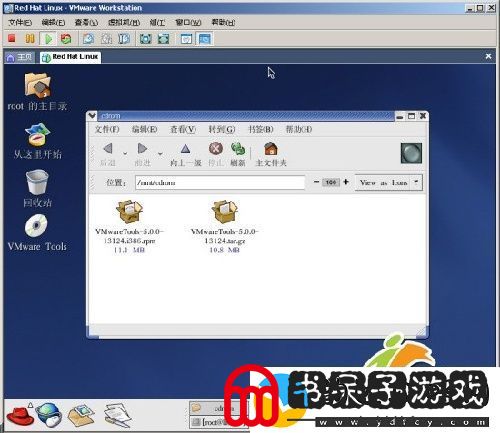Image resolution: width=500 pixels, height=433 pixels.
Task: Zoom out with the minus button
Action: [x=316, y=182]
